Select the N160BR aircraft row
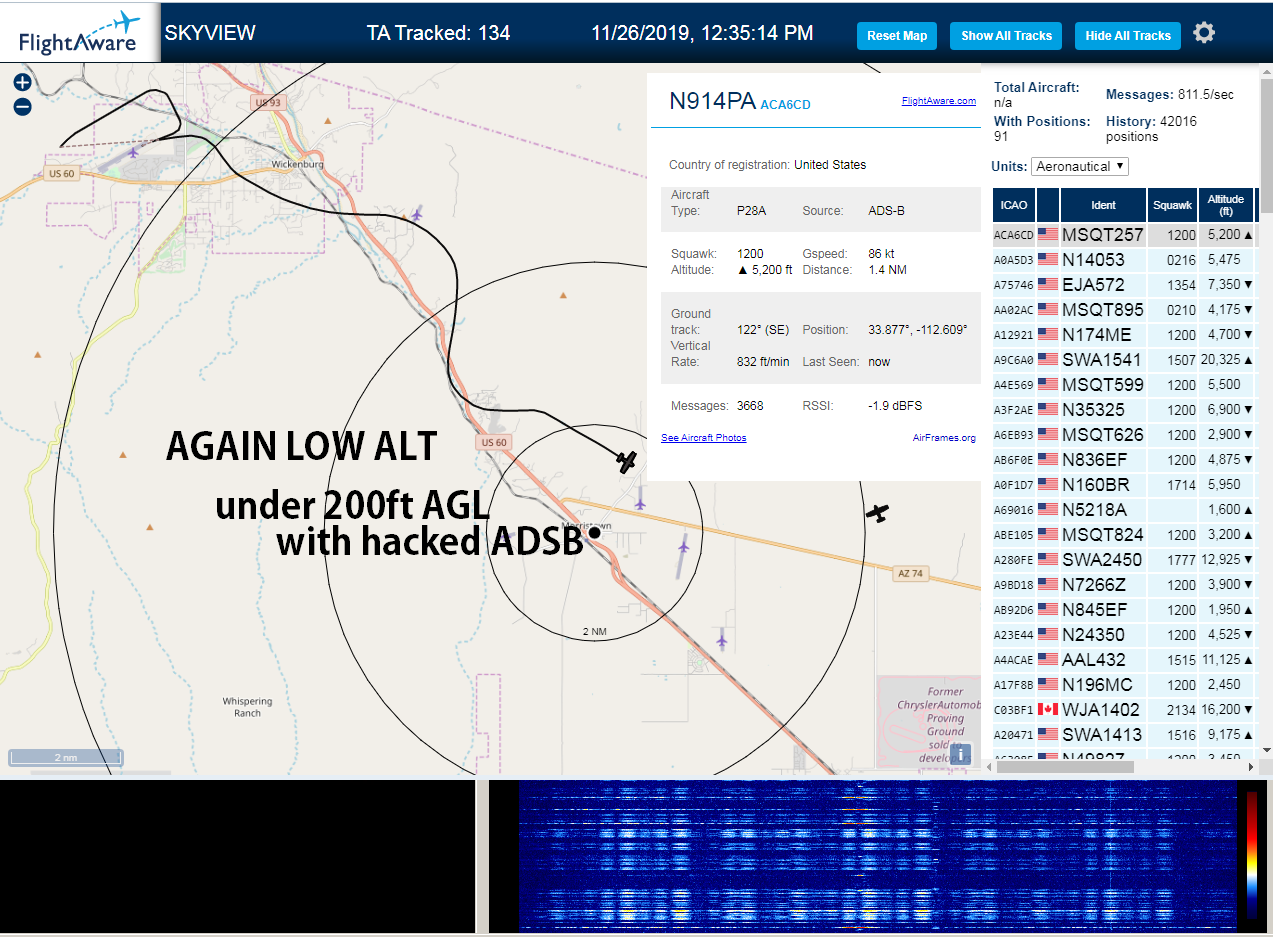This screenshot has height=937, width=1273. (x=1123, y=485)
